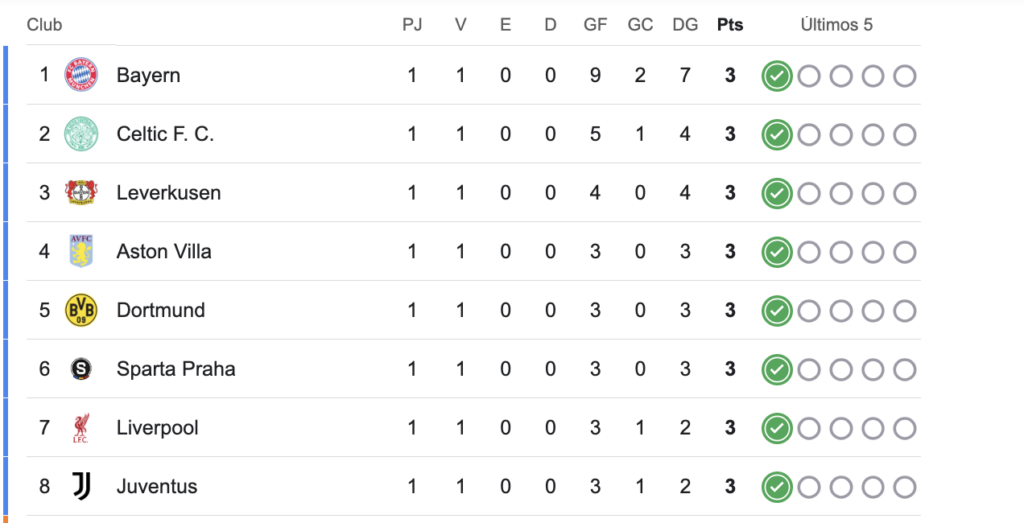1024x523 pixels.
Task: Click the Liverpool crest icon
Action: point(81,428)
